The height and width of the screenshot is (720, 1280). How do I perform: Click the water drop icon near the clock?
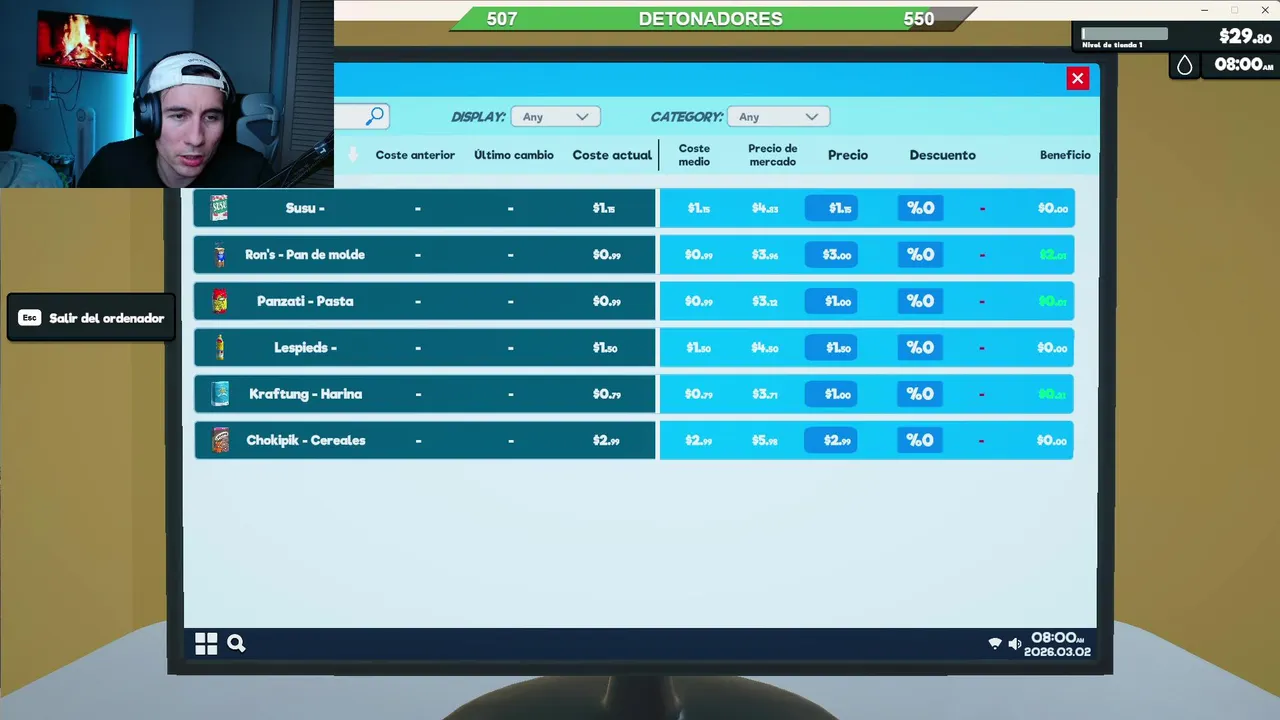click(x=1185, y=65)
